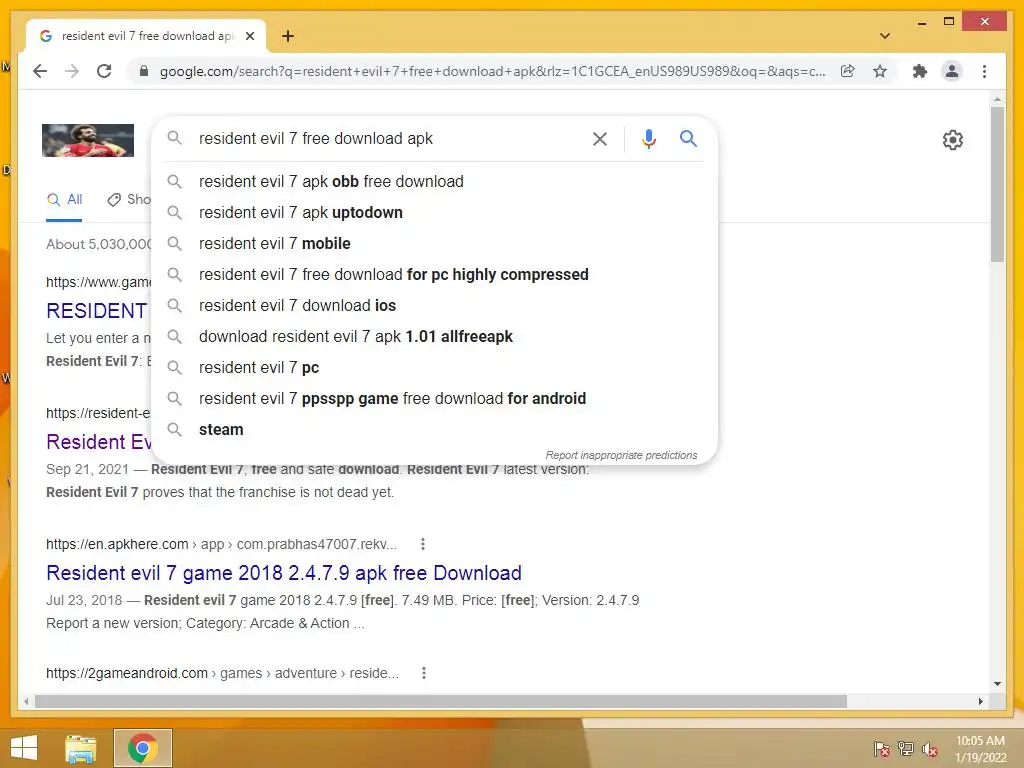Submit search with the blue magnifier
This screenshot has width=1024, height=768.
tap(688, 138)
